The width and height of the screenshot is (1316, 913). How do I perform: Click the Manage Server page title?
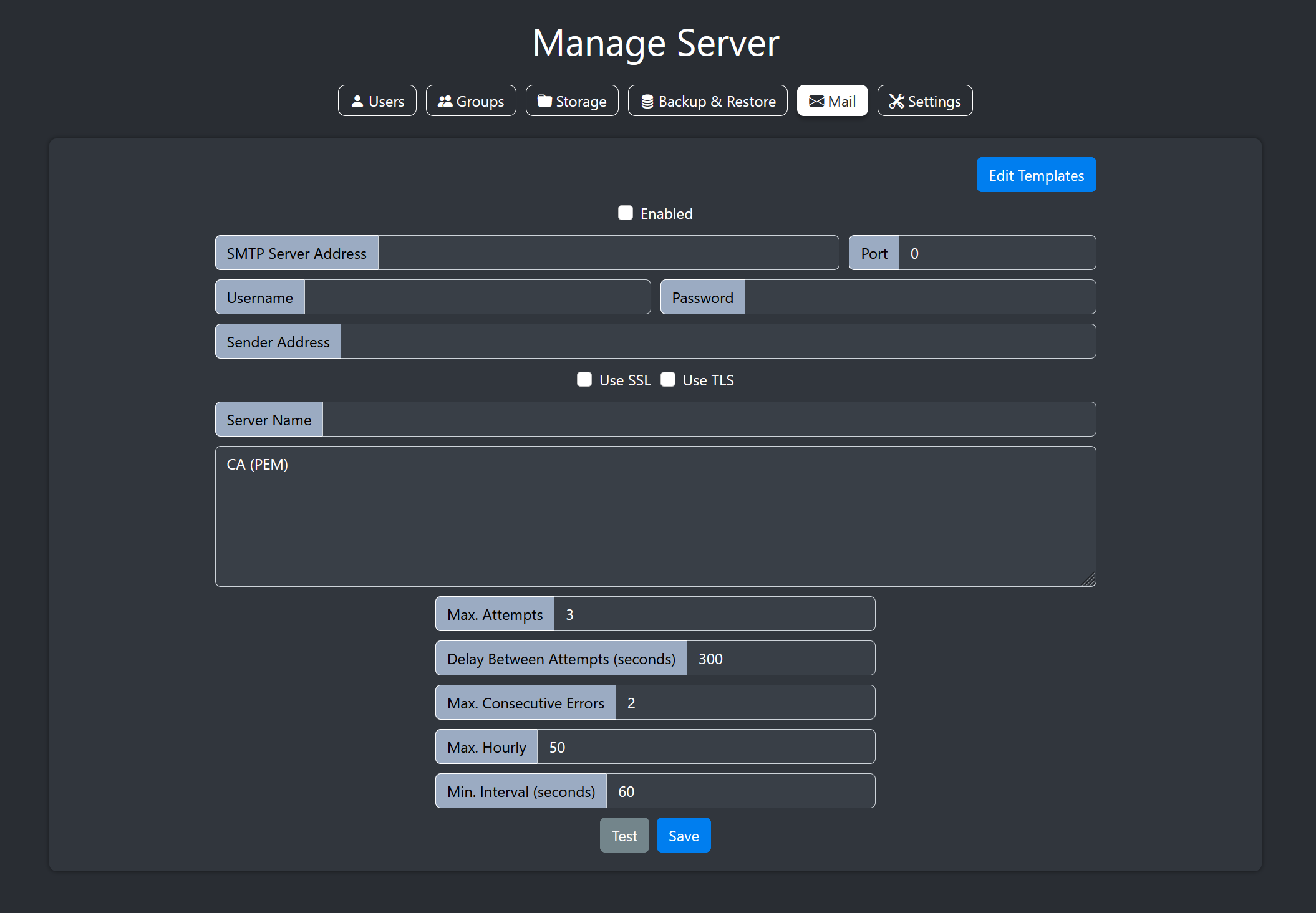tap(656, 43)
